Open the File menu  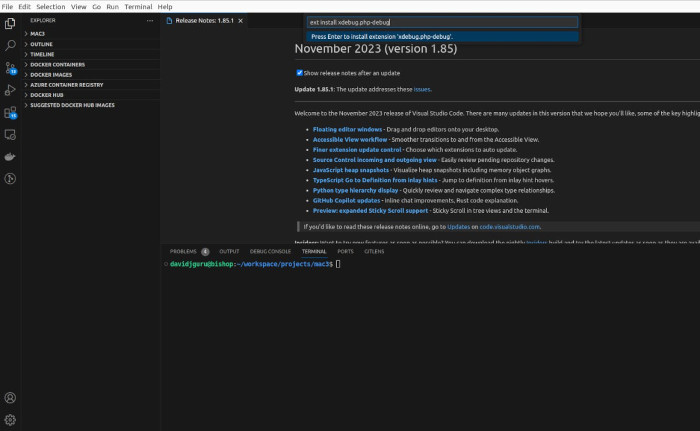coord(7,7)
